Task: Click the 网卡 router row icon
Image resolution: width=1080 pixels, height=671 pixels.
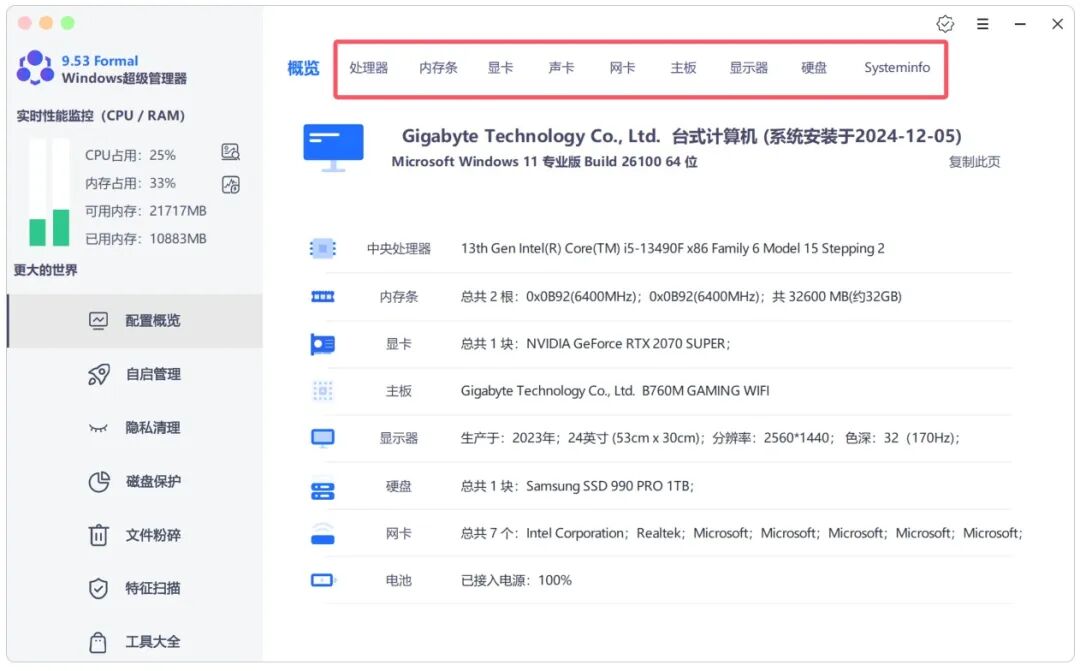Action: (322, 534)
